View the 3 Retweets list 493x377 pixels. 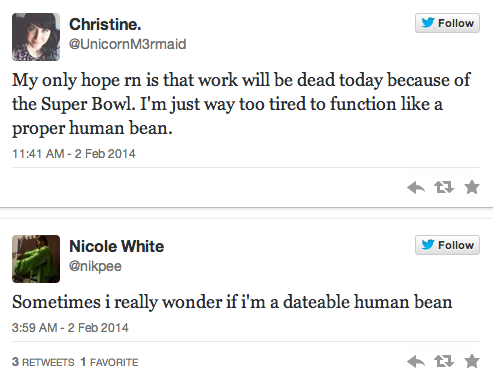[43, 362]
